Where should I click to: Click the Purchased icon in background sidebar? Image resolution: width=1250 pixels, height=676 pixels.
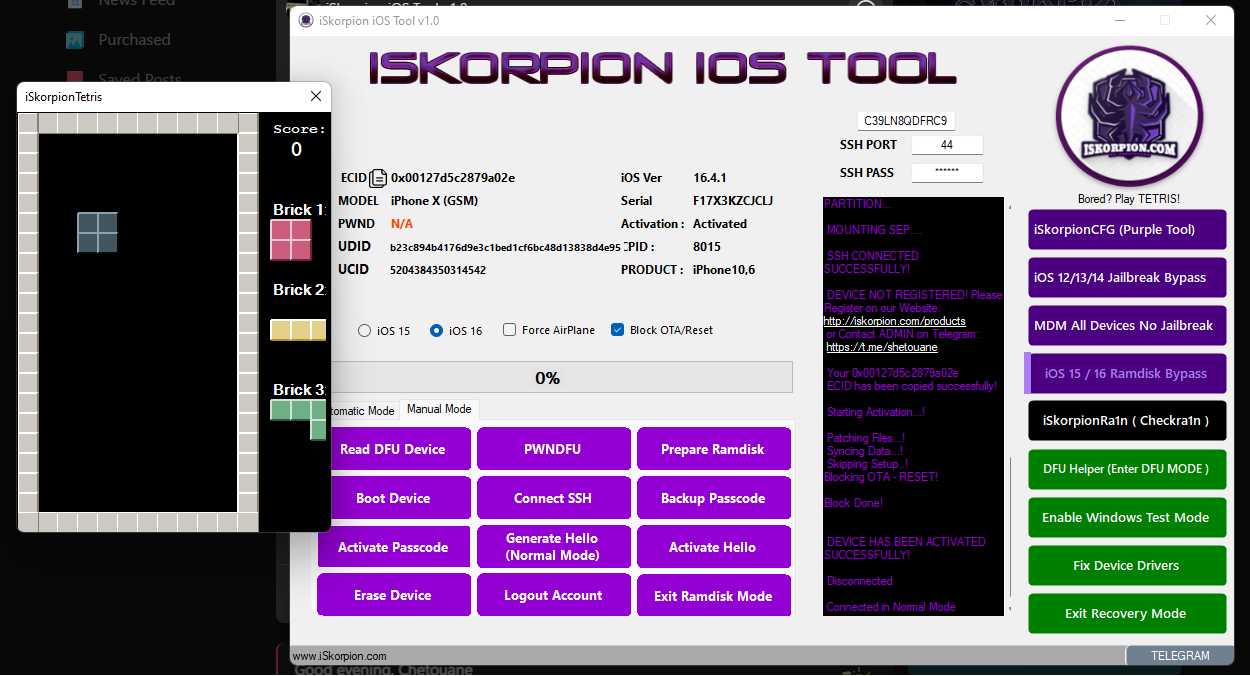75,40
